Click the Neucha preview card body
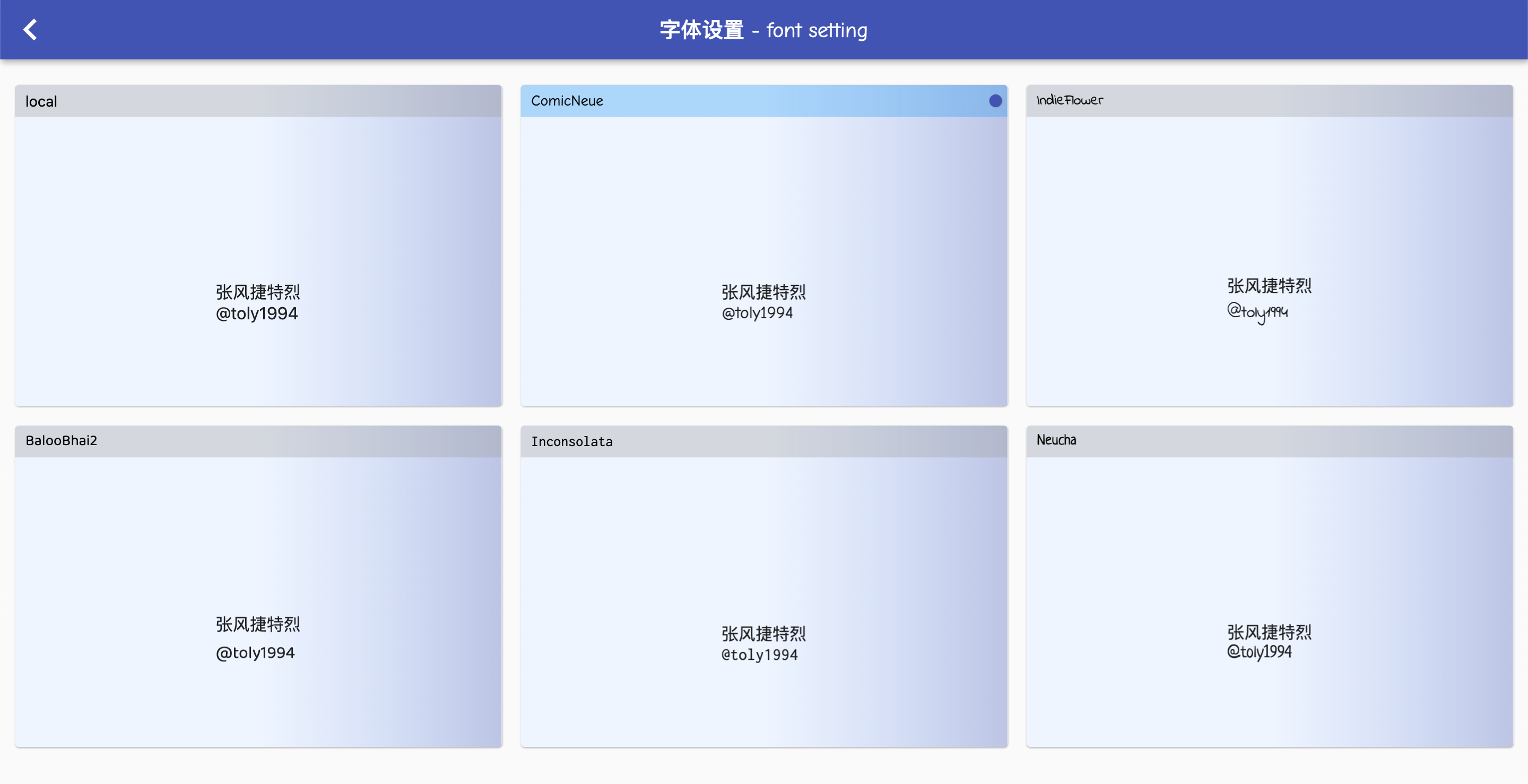The width and height of the screenshot is (1528, 784). pos(1269,546)
